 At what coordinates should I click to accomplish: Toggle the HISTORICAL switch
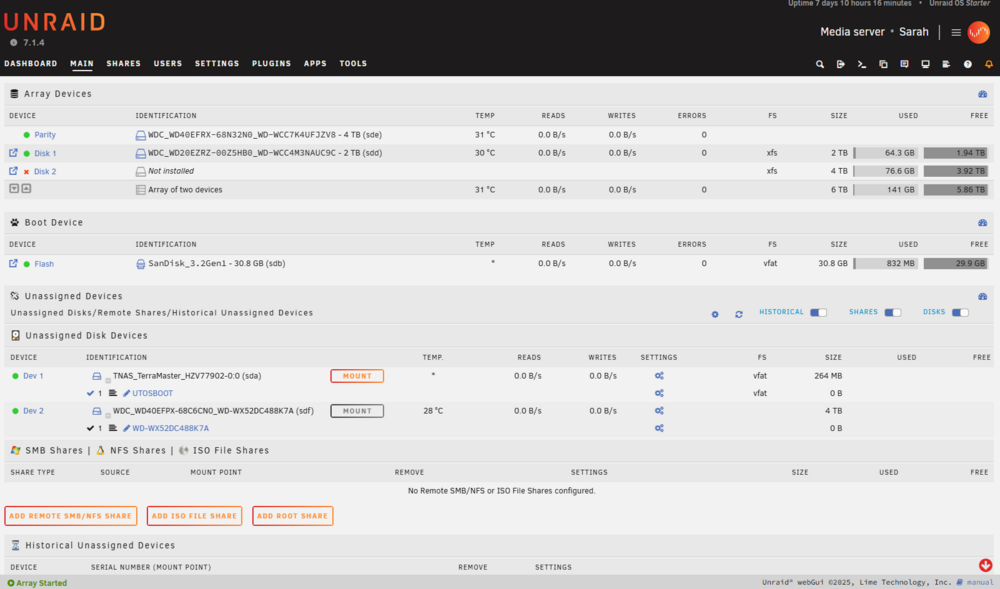click(818, 312)
